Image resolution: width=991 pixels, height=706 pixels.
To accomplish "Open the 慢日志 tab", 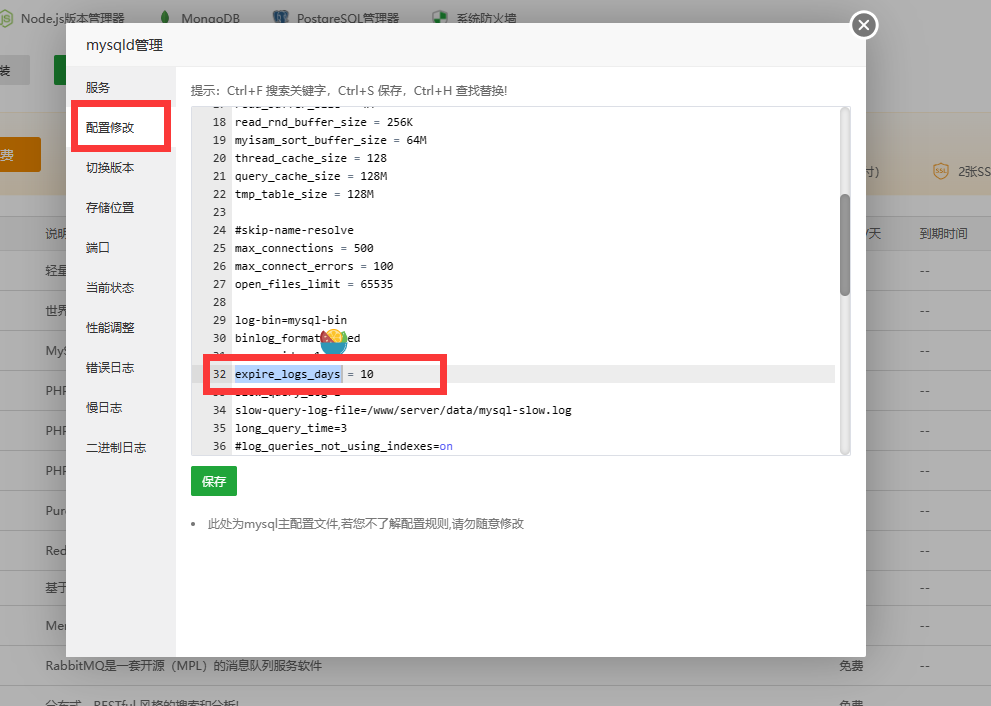I will pos(104,408).
